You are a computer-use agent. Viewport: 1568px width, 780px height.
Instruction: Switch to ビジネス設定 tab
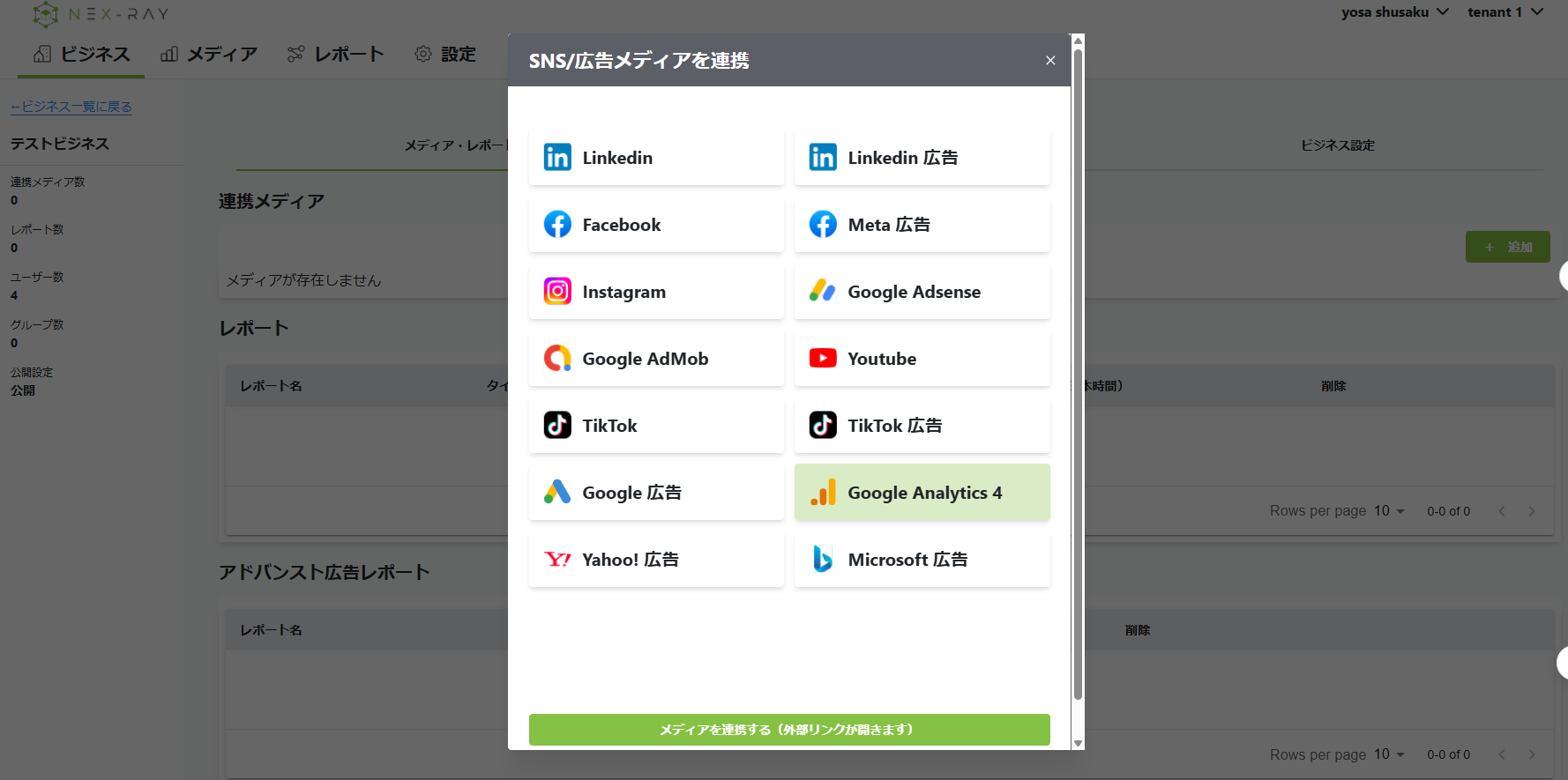[1338, 145]
